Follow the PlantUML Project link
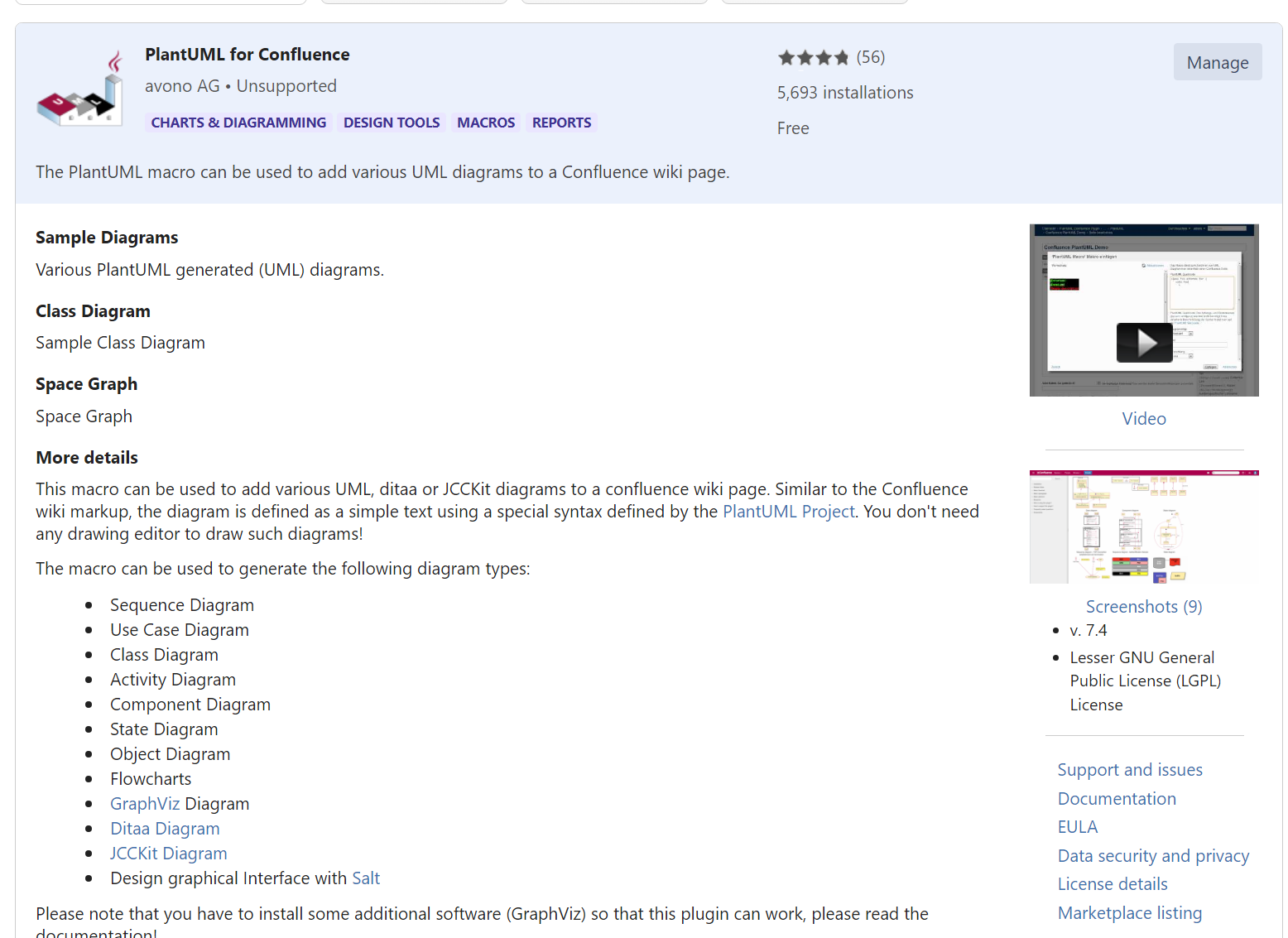 coord(789,512)
